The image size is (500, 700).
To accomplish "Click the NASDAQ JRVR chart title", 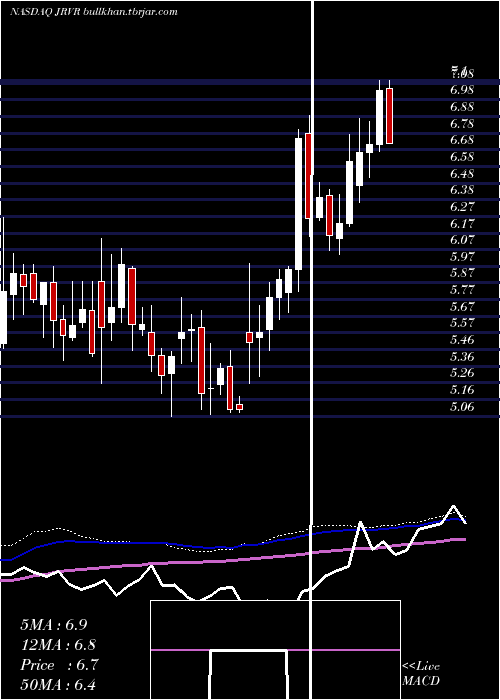I will tap(93, 12).
